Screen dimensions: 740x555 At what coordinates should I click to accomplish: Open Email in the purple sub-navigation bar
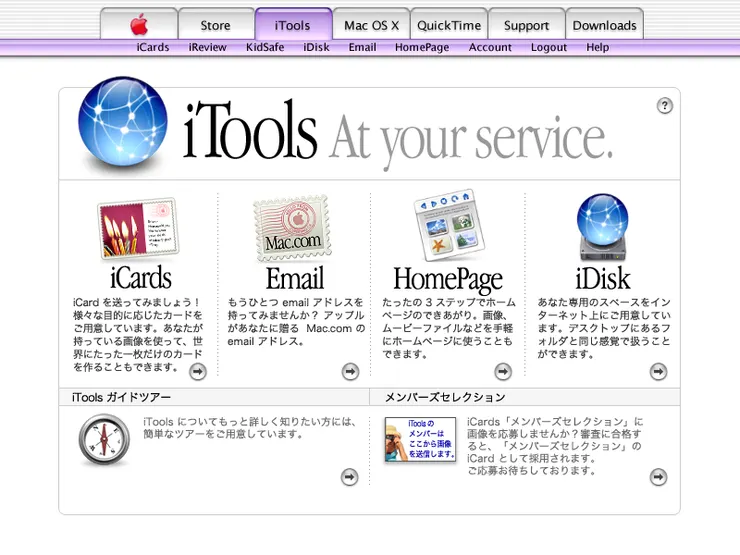(x=362, y=47)
